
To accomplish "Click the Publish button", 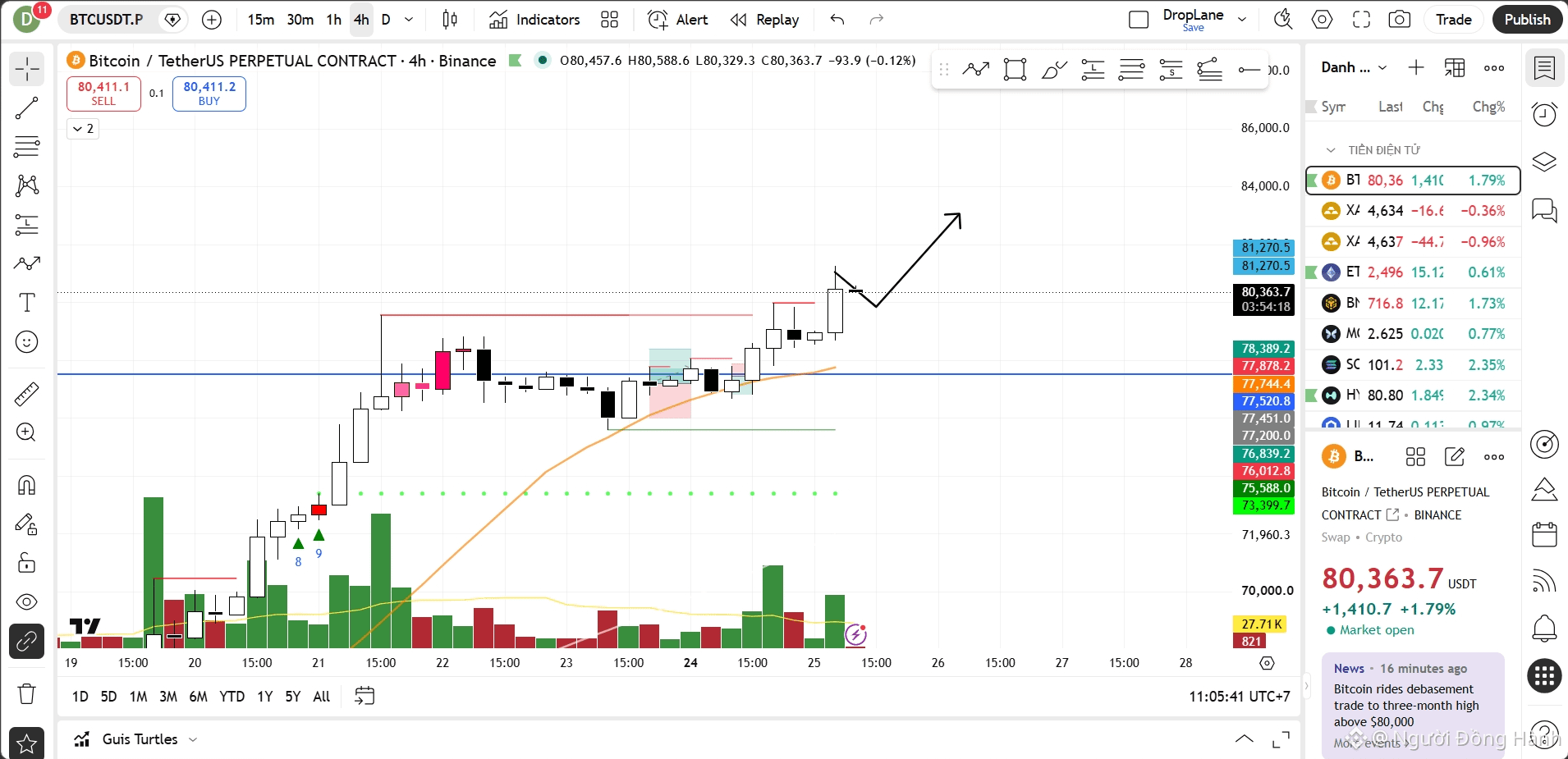I will (x=1527, y=20).
